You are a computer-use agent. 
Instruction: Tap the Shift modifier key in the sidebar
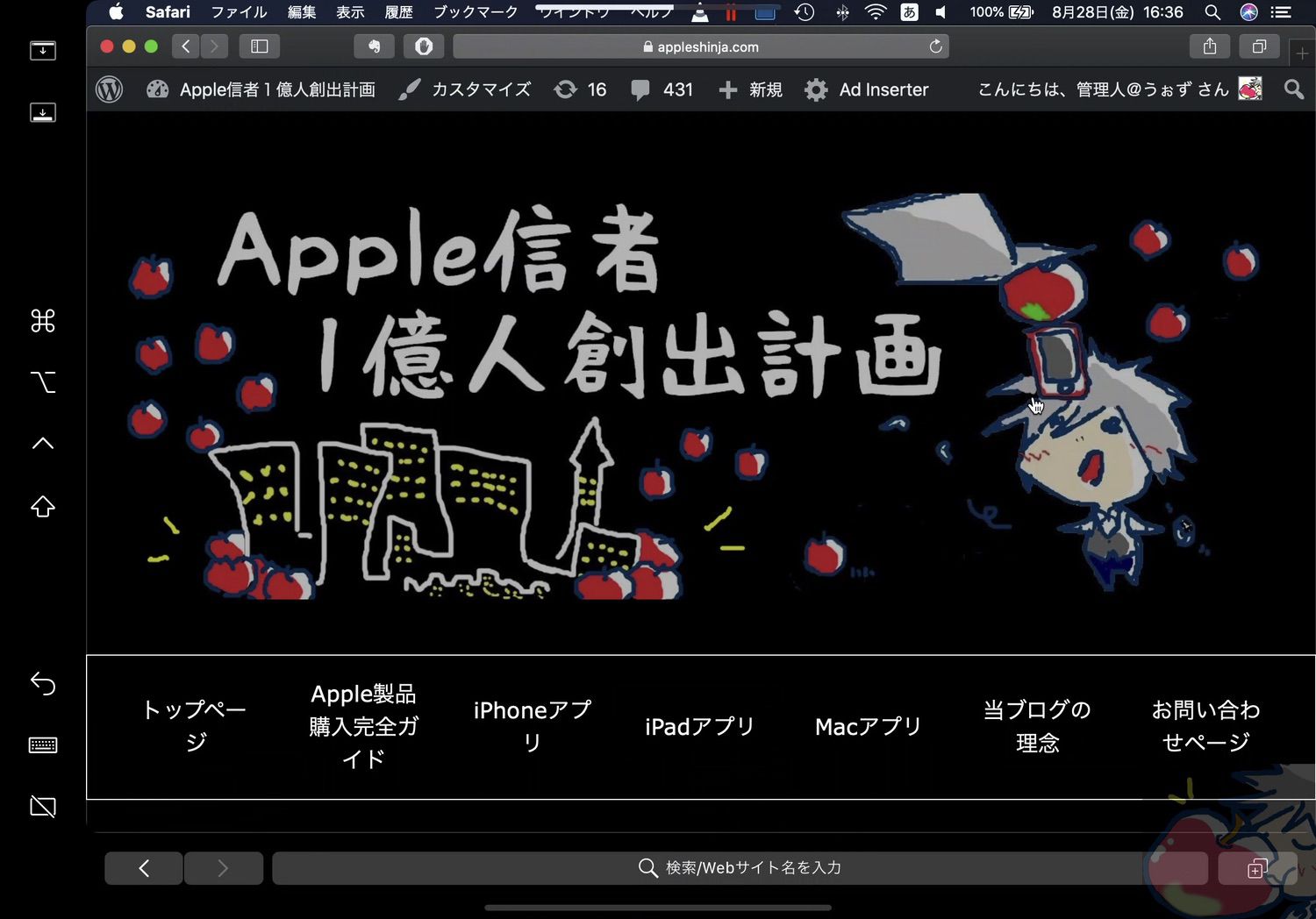(x=42, y=507)
